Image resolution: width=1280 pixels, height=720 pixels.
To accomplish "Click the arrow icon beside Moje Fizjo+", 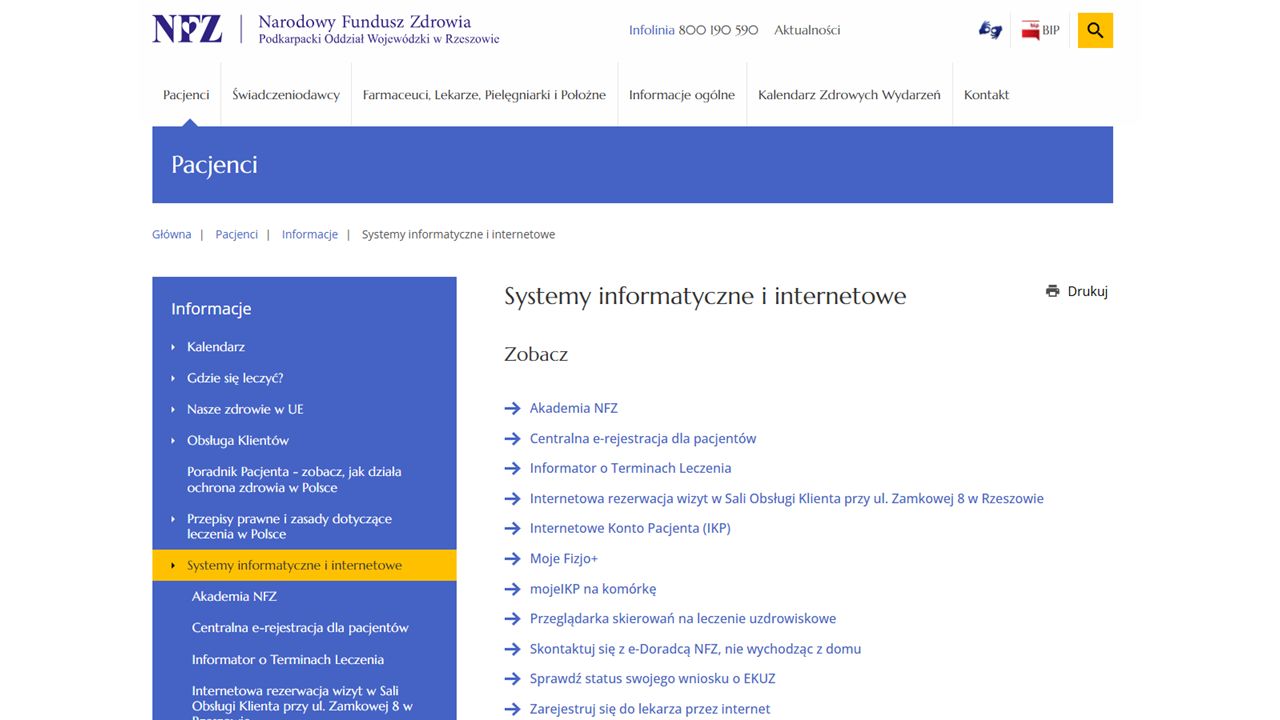I will 512,558.
